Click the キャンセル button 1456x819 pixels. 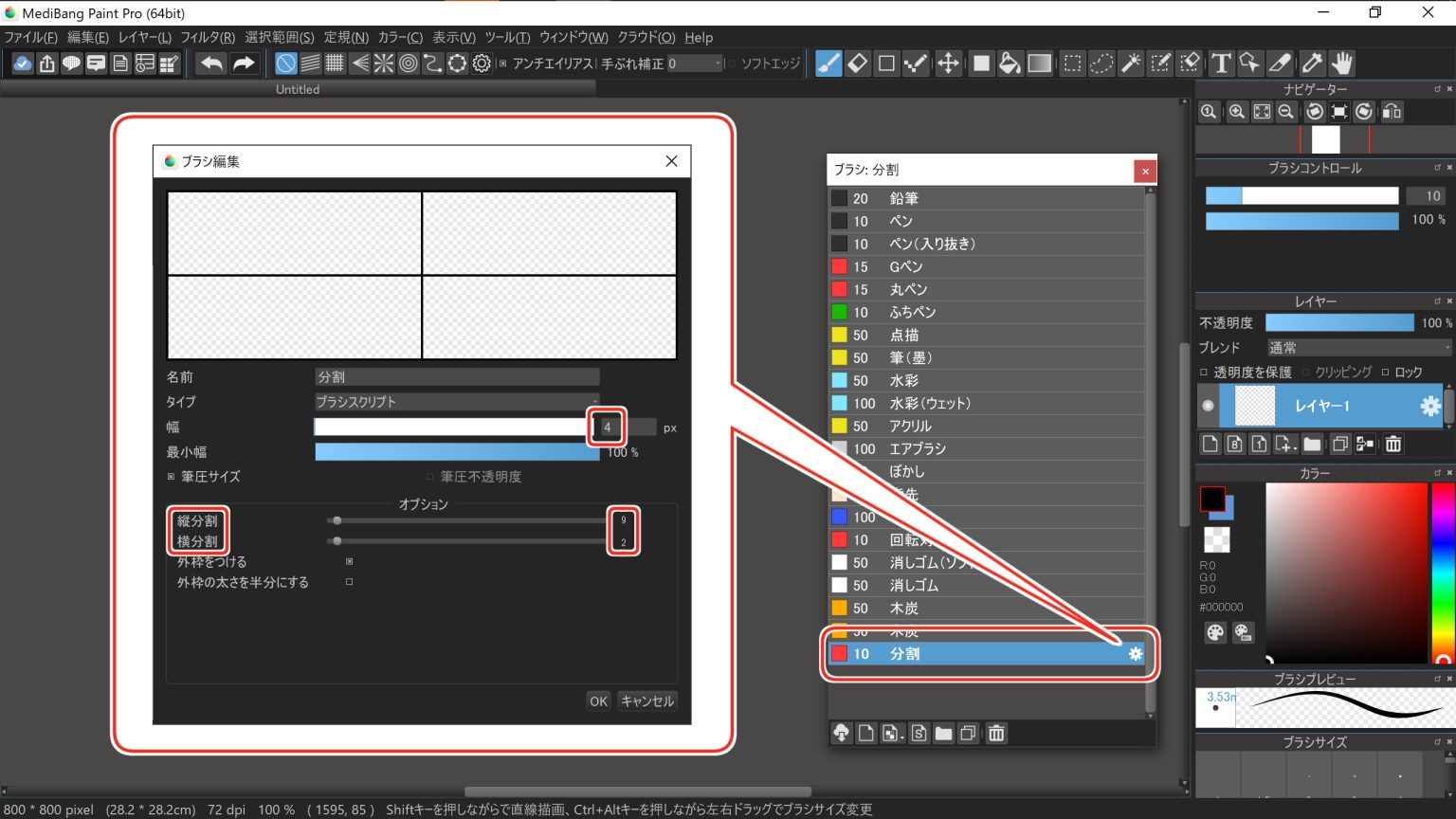click(x=646, y=701)
